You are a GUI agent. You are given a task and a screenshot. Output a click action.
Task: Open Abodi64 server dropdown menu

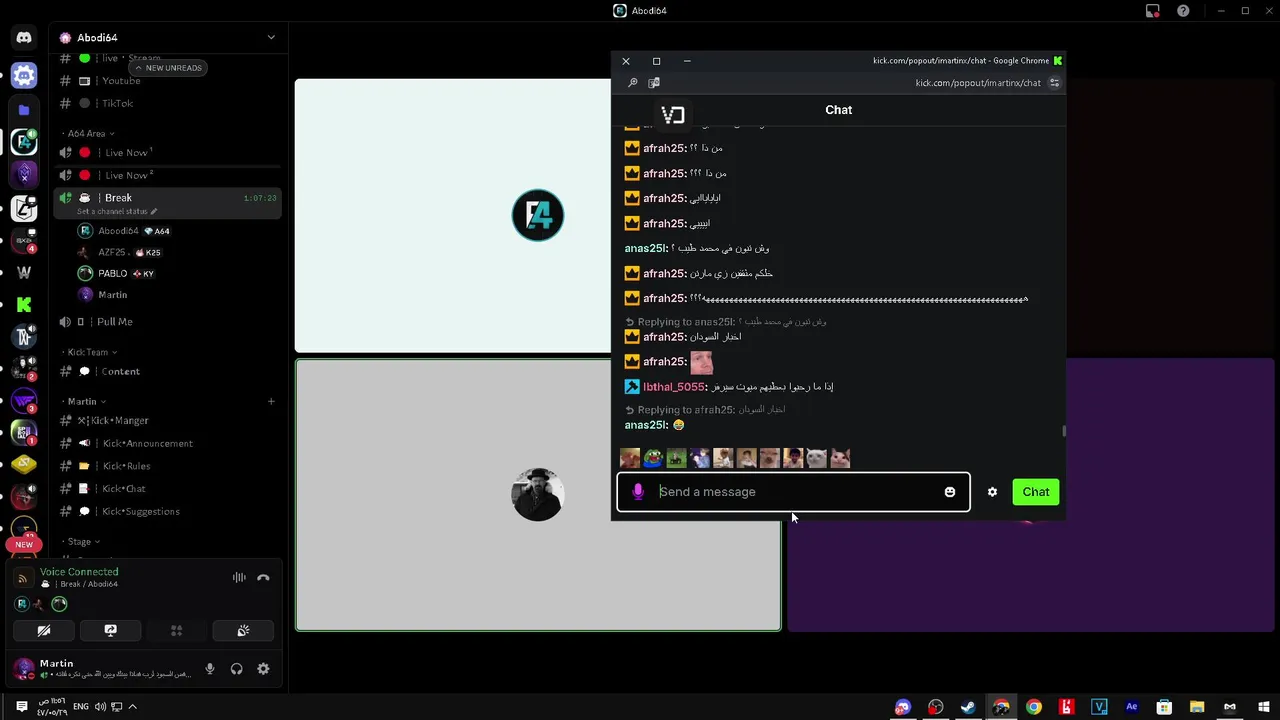(271, 38)
